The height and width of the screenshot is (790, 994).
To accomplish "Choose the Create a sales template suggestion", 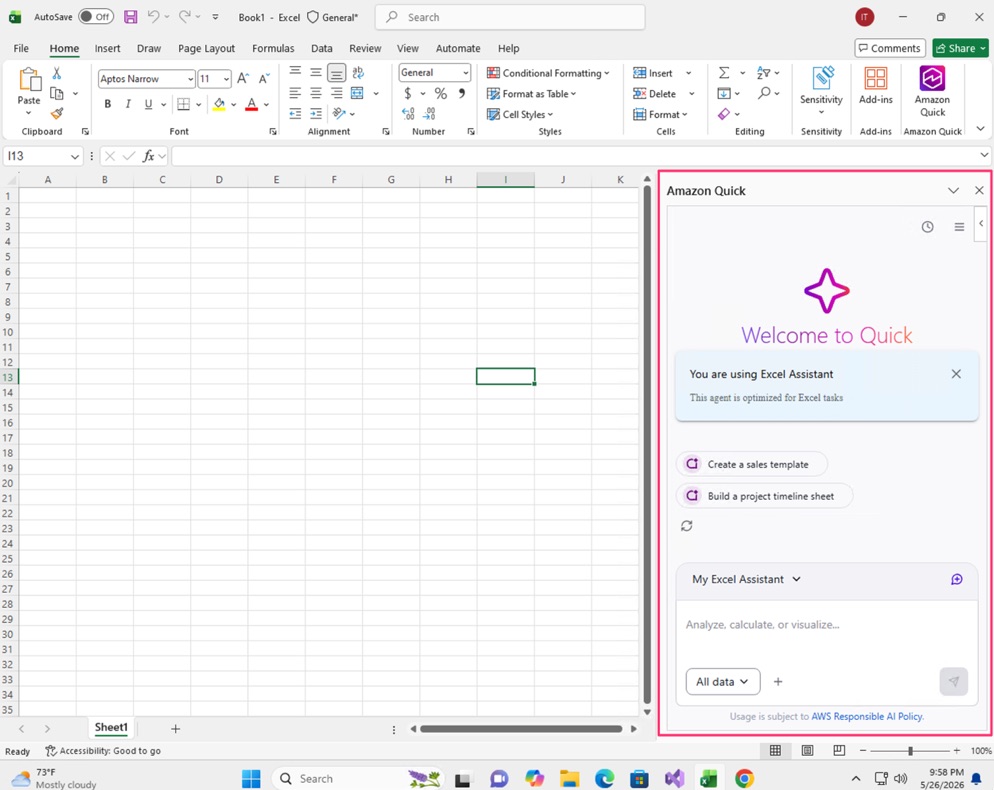I will 752,464.
